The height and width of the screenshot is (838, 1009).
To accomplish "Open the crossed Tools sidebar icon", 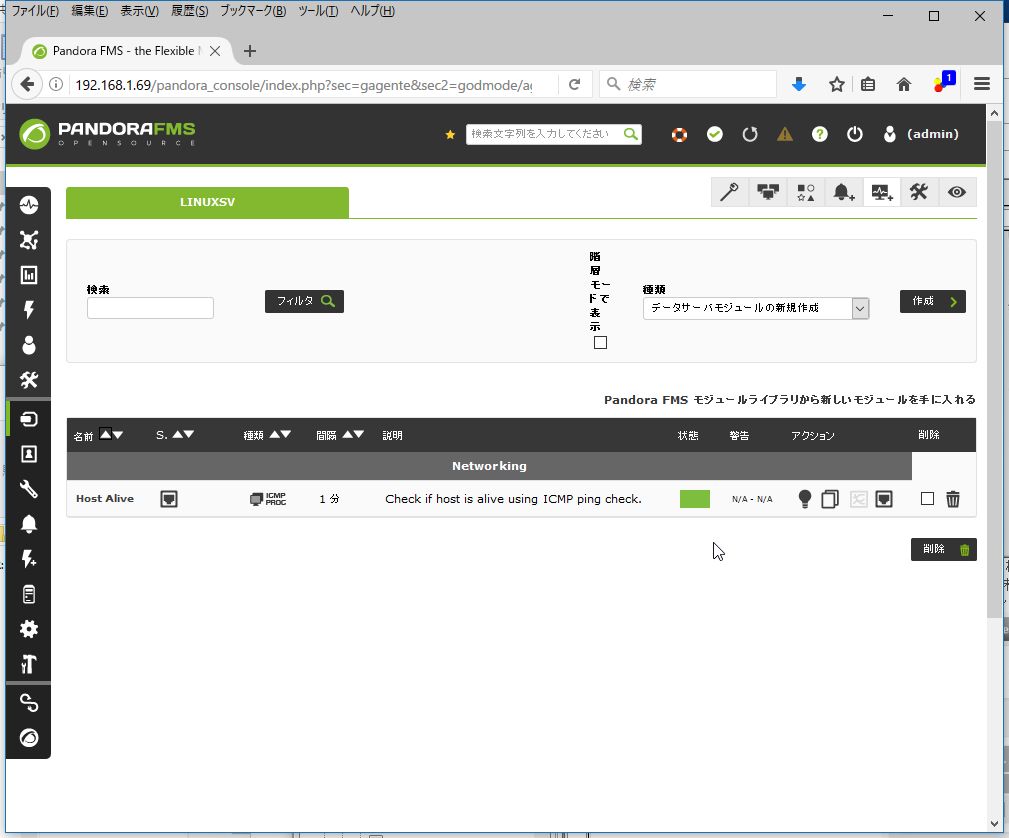I will click(28, 380).
